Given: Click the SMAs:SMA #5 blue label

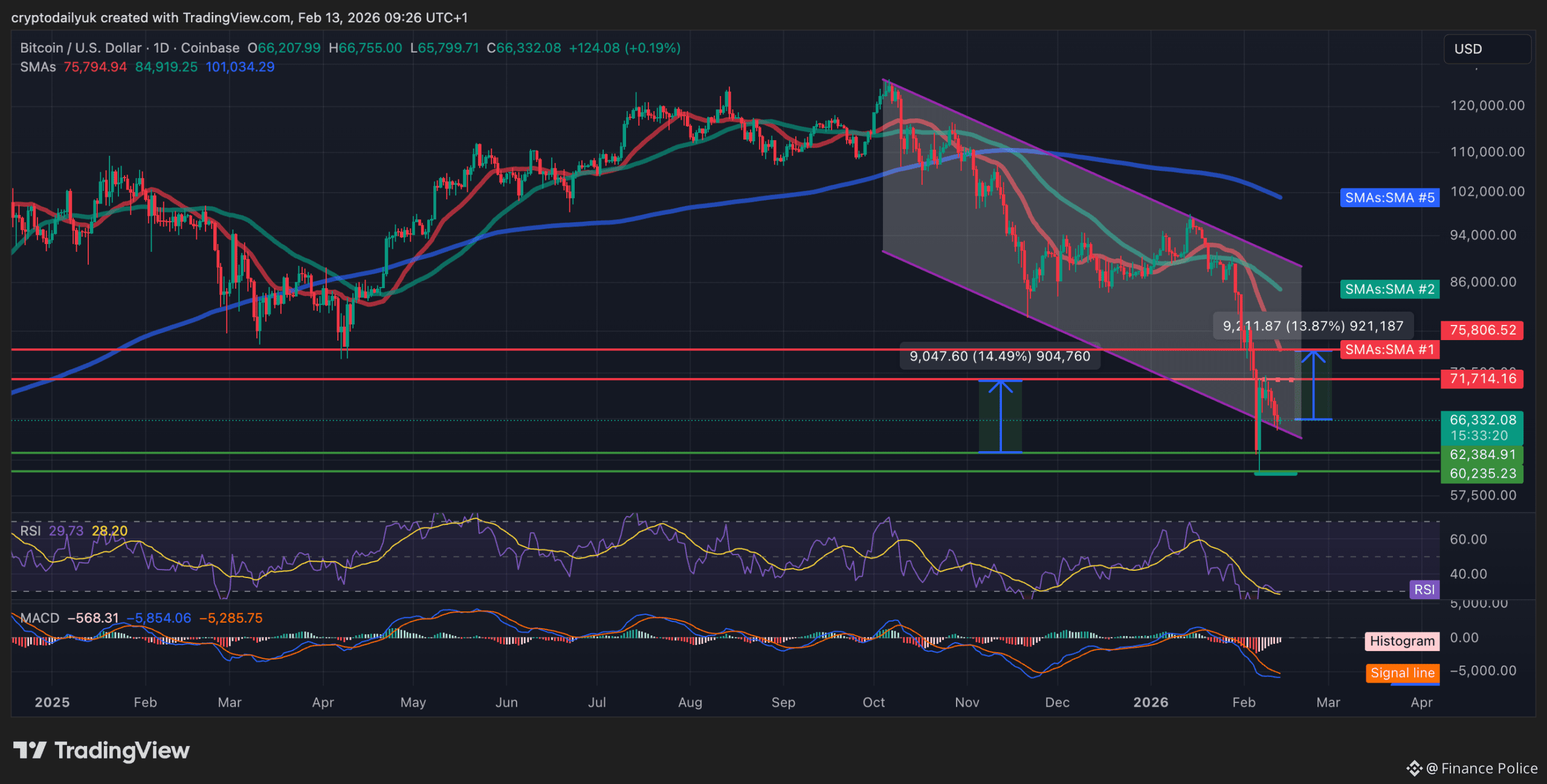Looking at the screenshot, I should coord(1389,198).
